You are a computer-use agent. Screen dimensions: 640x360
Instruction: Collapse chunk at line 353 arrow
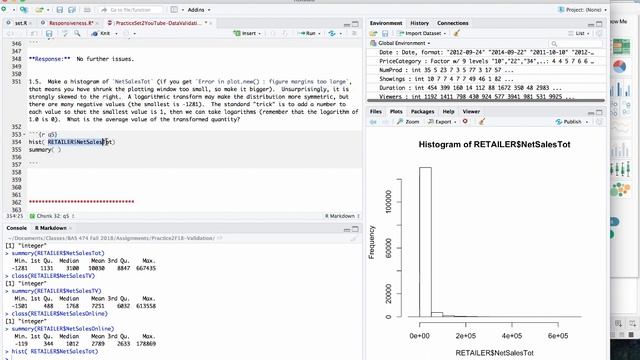pos(24,134)
